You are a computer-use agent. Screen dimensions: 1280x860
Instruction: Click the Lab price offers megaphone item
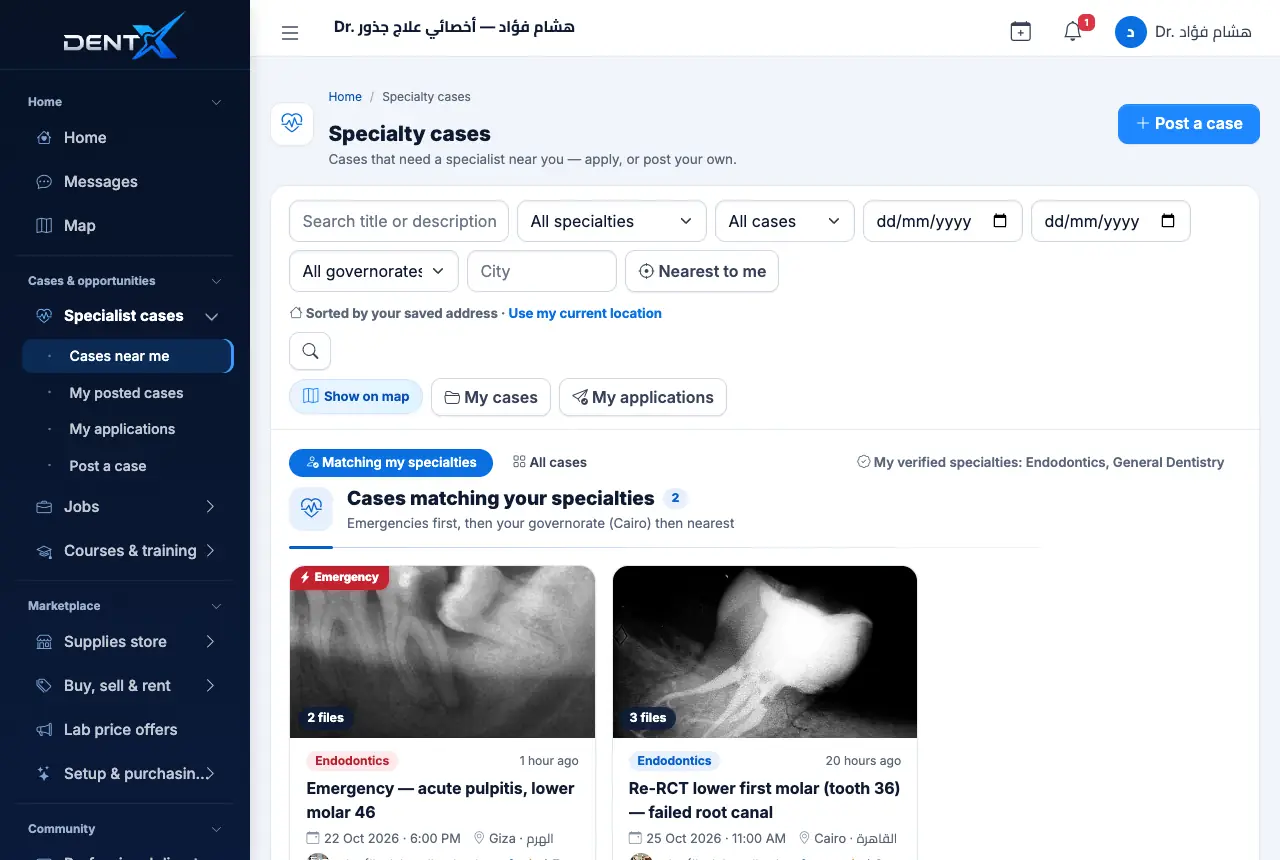coord(124,730)
